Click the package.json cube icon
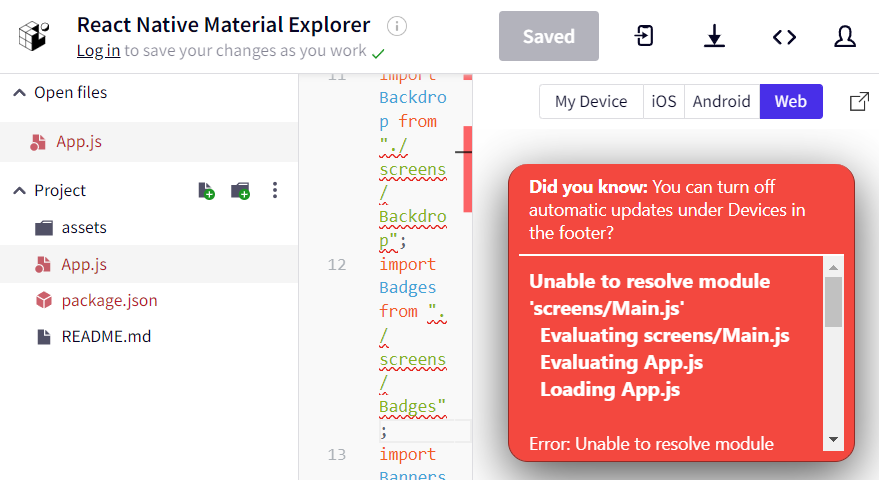 (44, 301)
